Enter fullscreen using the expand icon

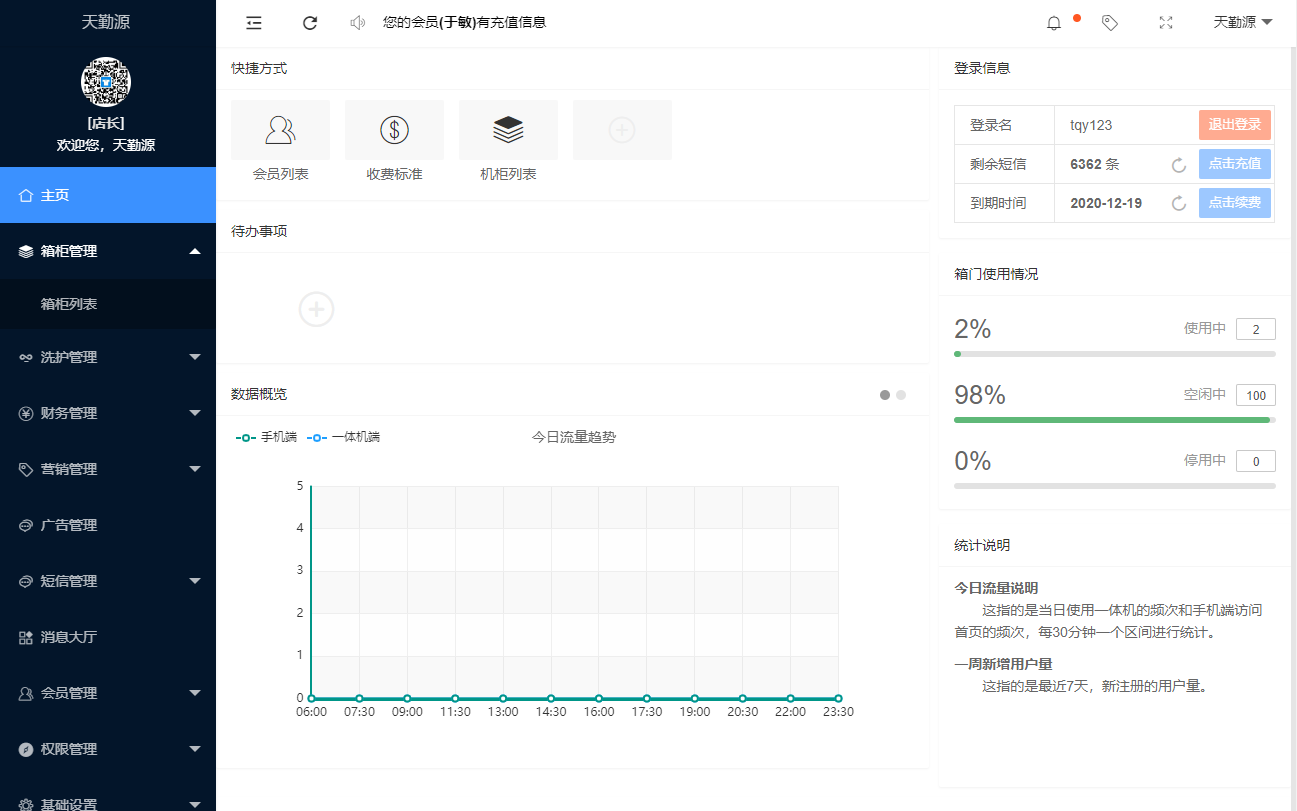[x=1165, y=22]
